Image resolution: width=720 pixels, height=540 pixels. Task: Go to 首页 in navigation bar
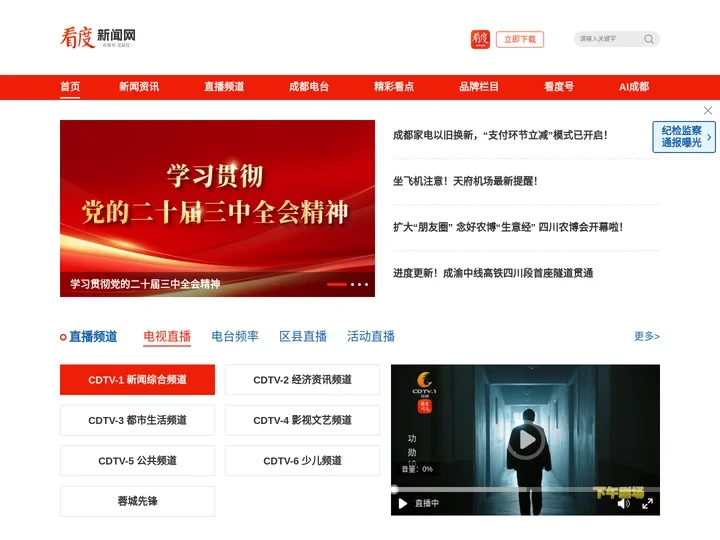(x=70, y=86)
